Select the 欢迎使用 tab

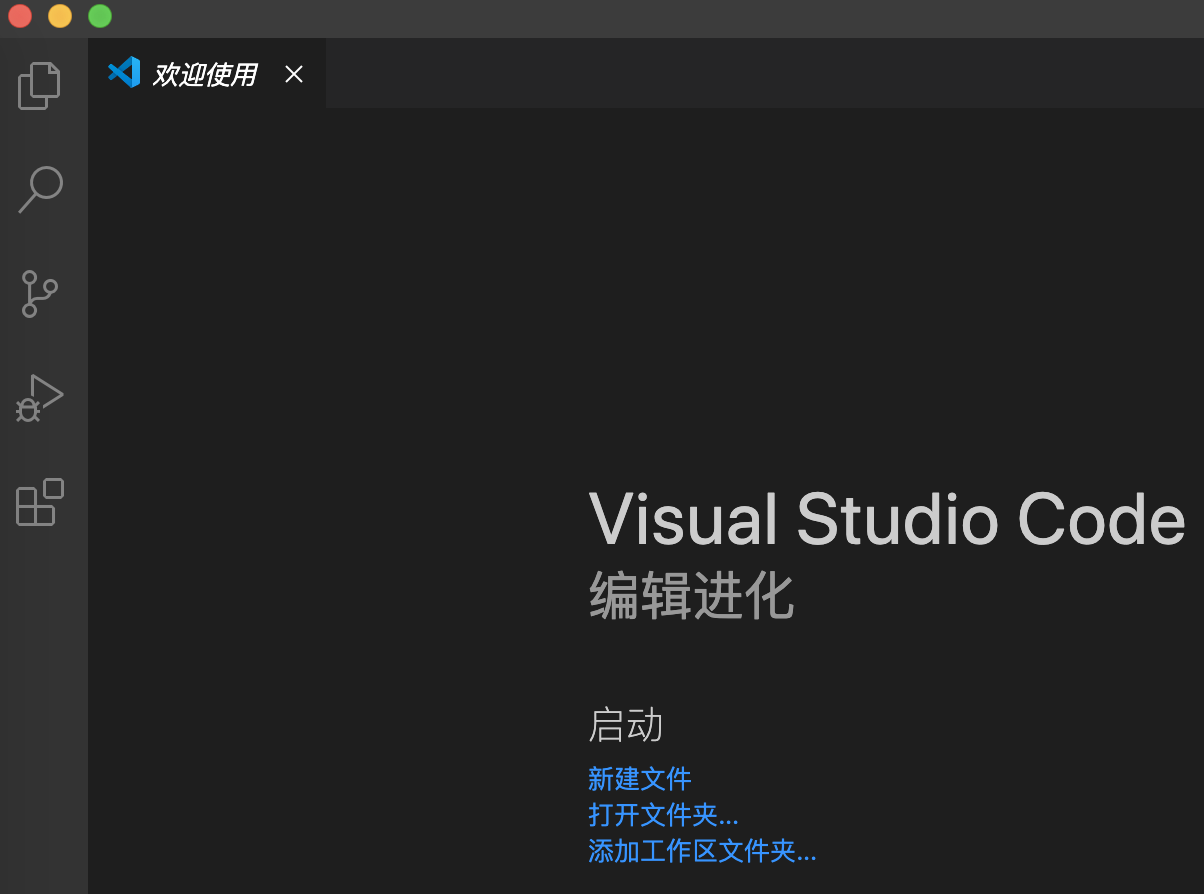click(x=206, y=73)
